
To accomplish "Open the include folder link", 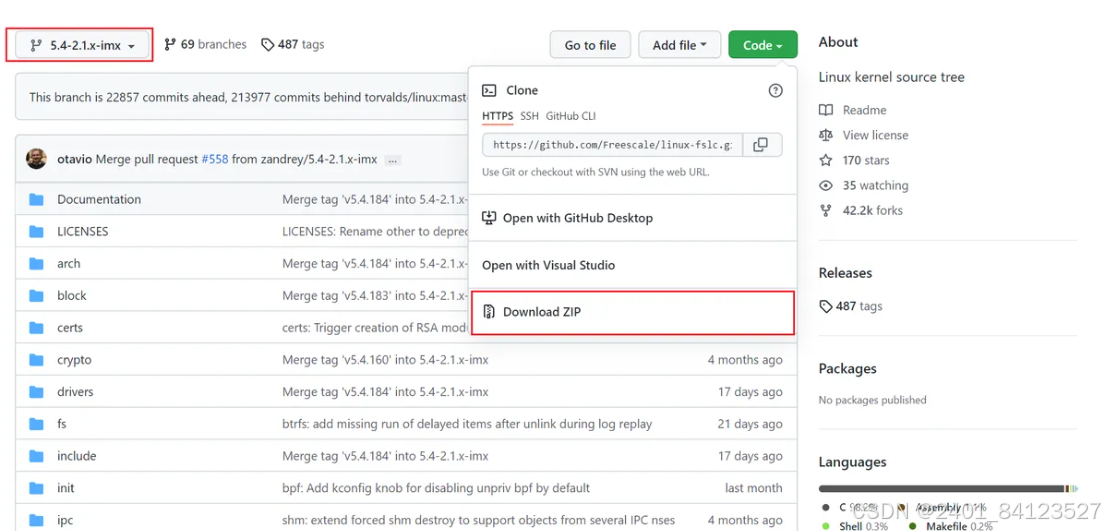I will 77,456.
